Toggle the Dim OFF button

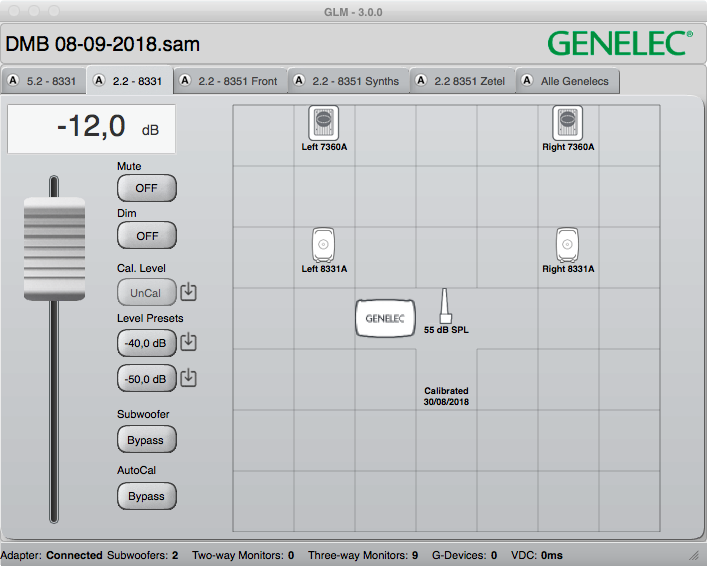click(147, 235)
